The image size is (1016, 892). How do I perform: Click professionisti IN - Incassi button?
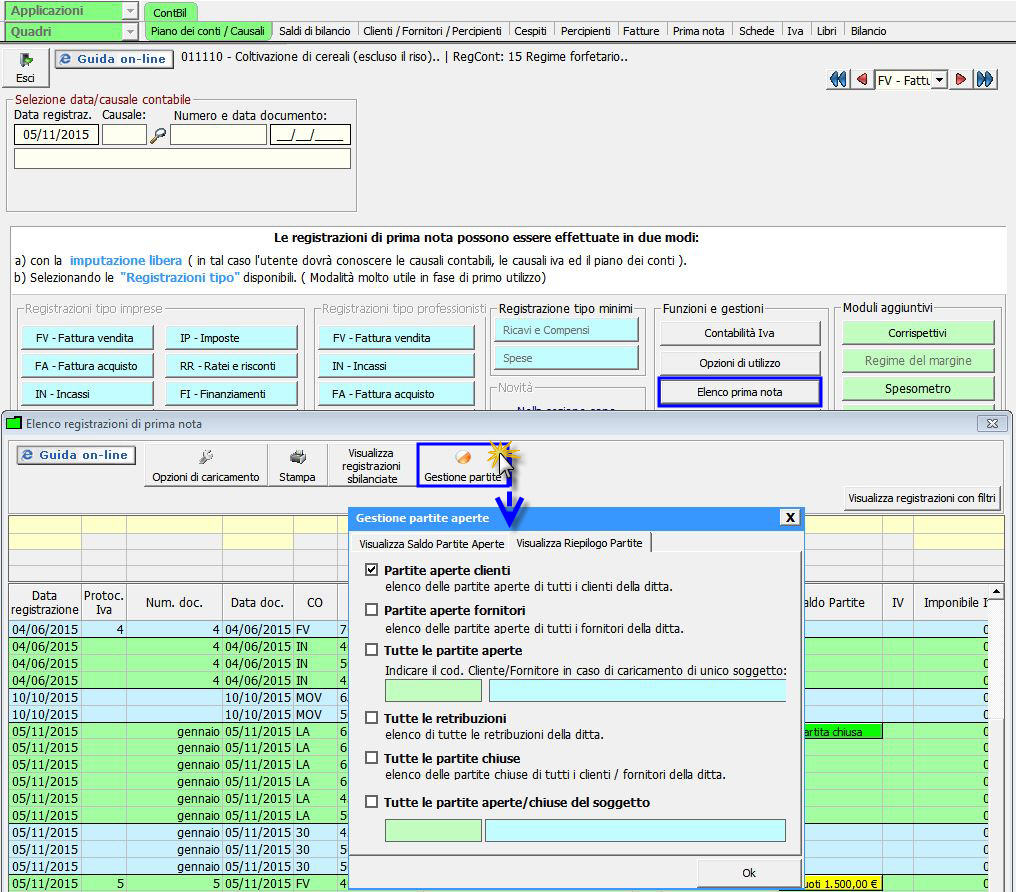[396, 366]
